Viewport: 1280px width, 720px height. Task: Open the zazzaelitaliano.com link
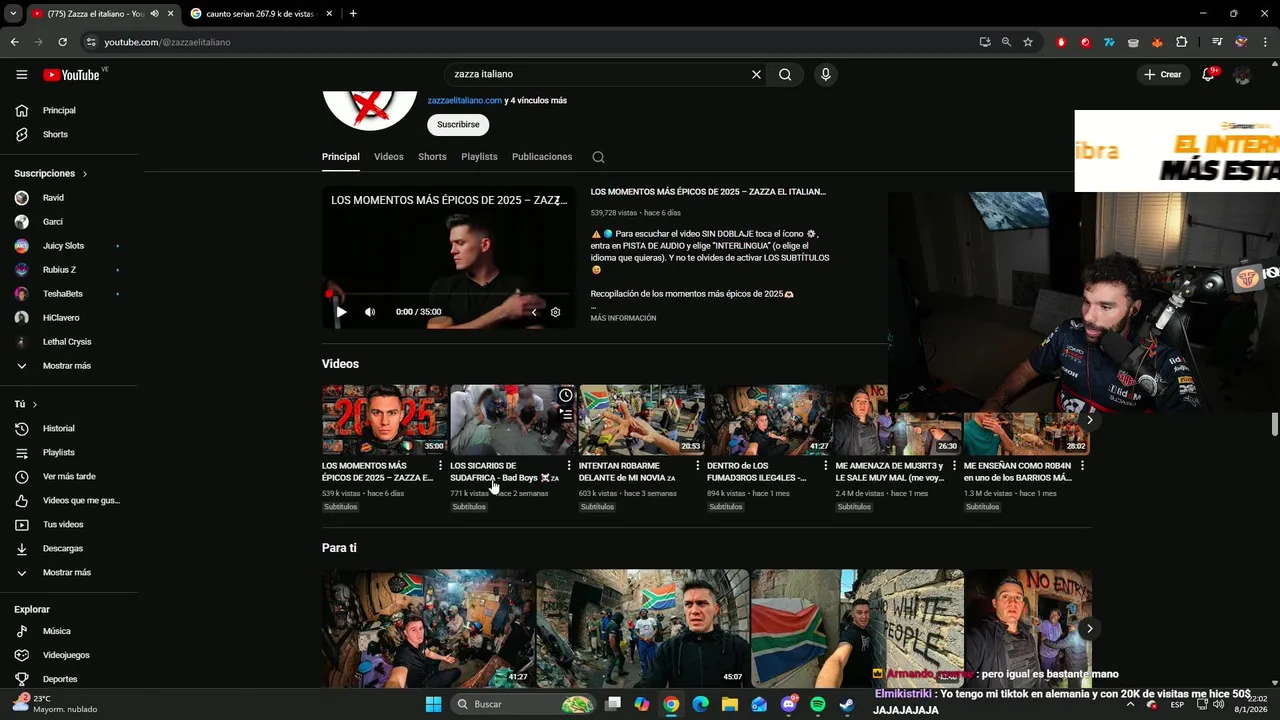coord(464,100)
